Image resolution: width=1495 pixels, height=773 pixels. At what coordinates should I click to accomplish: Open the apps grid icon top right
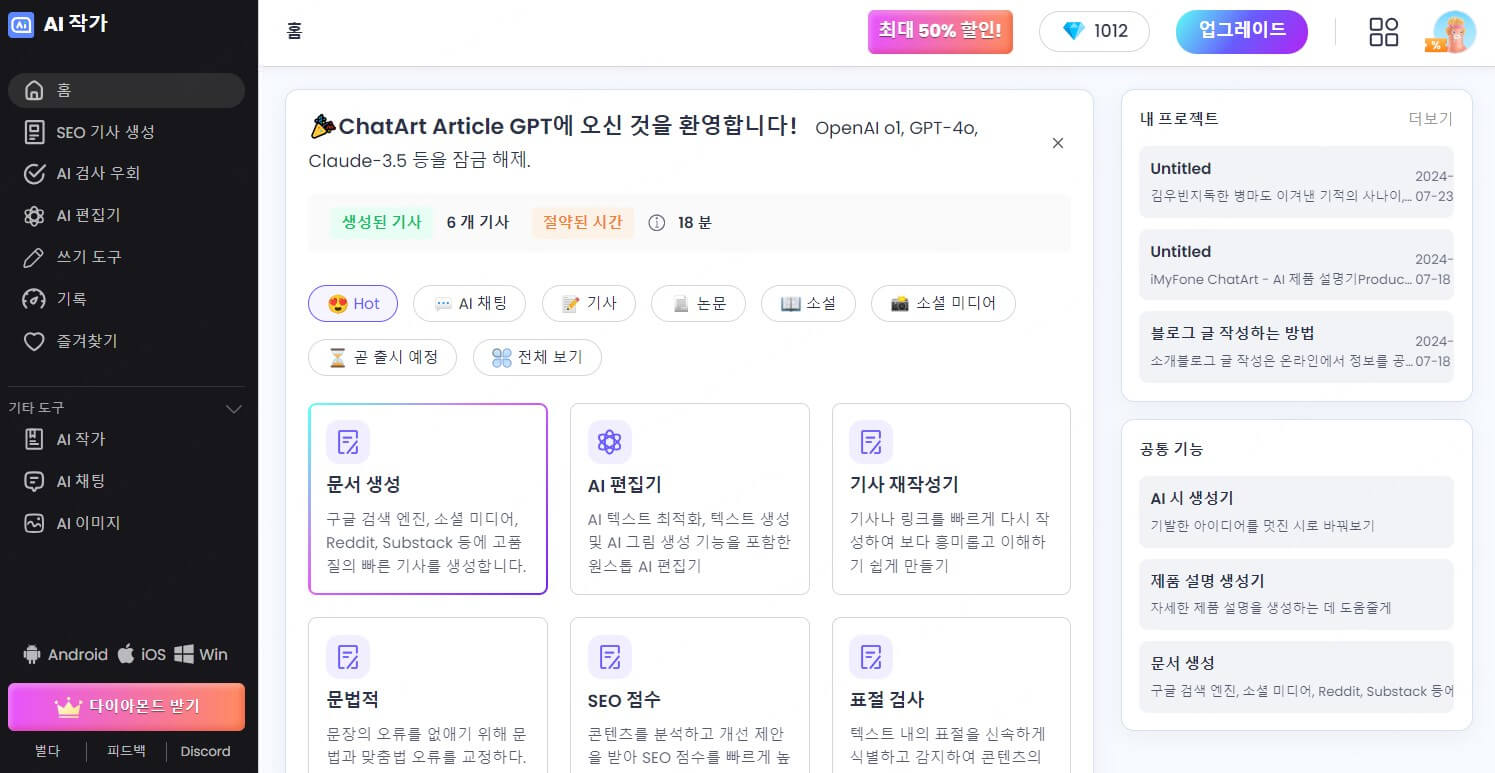tap(1384, 31)
